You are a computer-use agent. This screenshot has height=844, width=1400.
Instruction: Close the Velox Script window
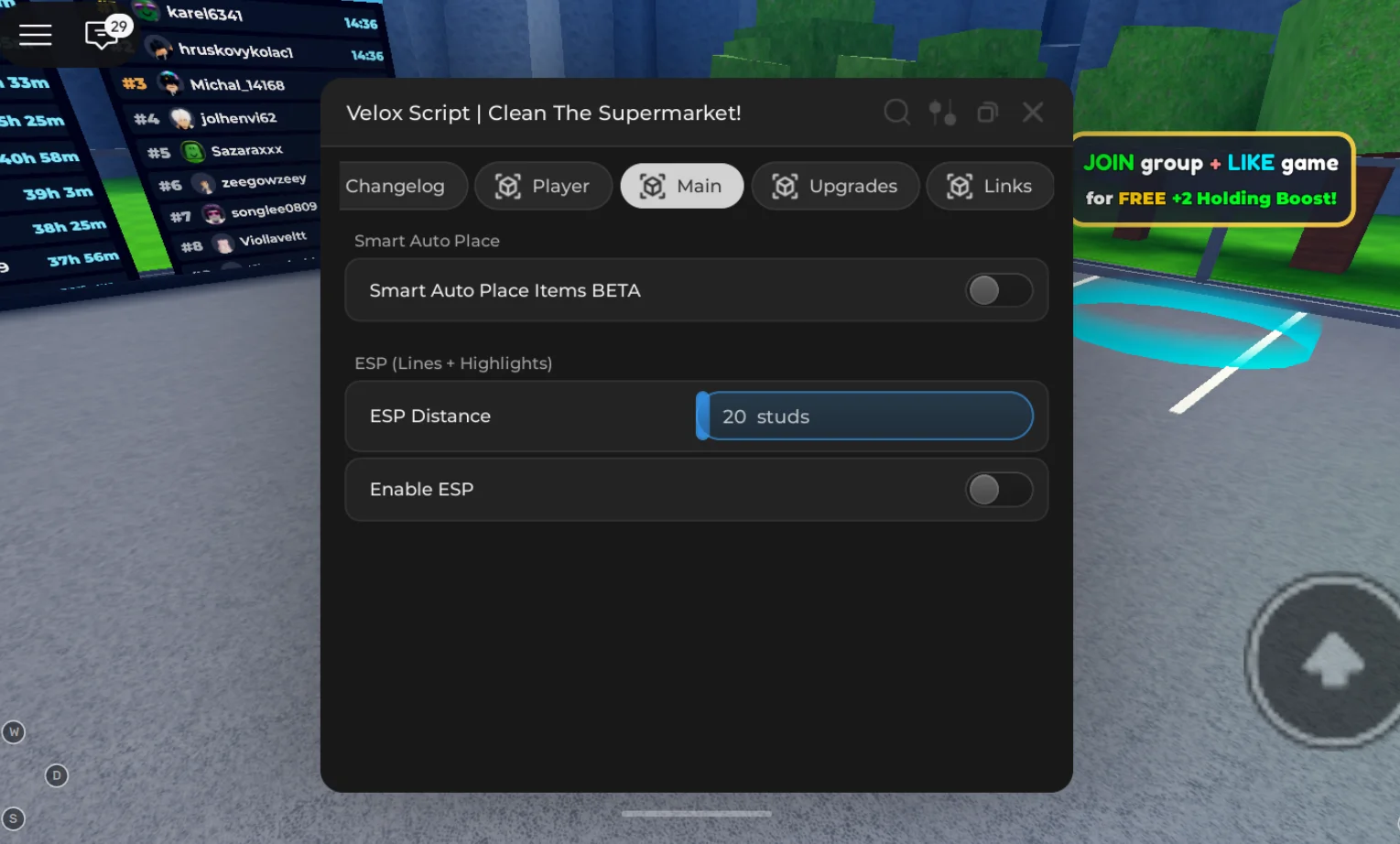(1033, 112)
